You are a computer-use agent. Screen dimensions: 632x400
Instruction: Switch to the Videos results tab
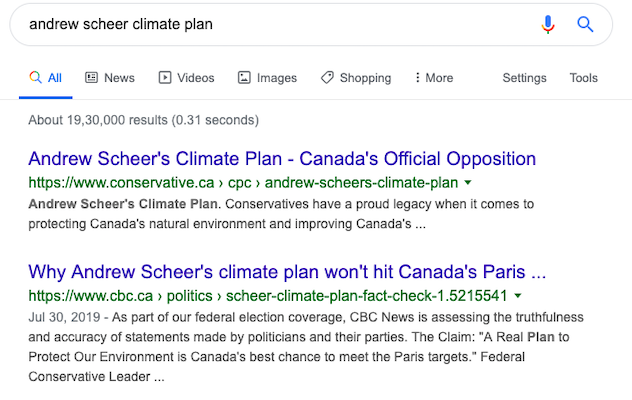pyautogui.click(x=186, y=77)
